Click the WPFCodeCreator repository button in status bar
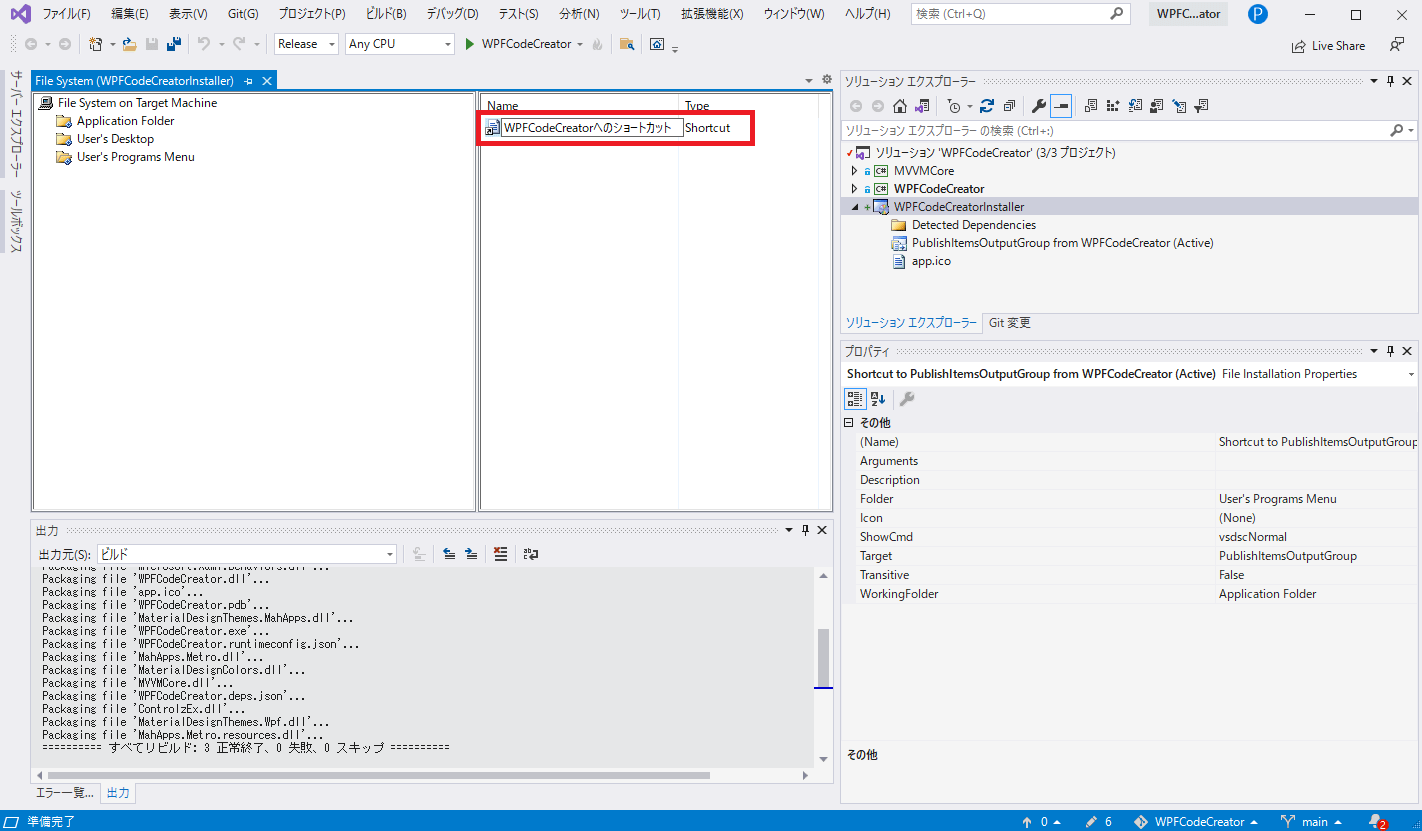Screen dimensions: 1422x831 (x=1196, y=822)
